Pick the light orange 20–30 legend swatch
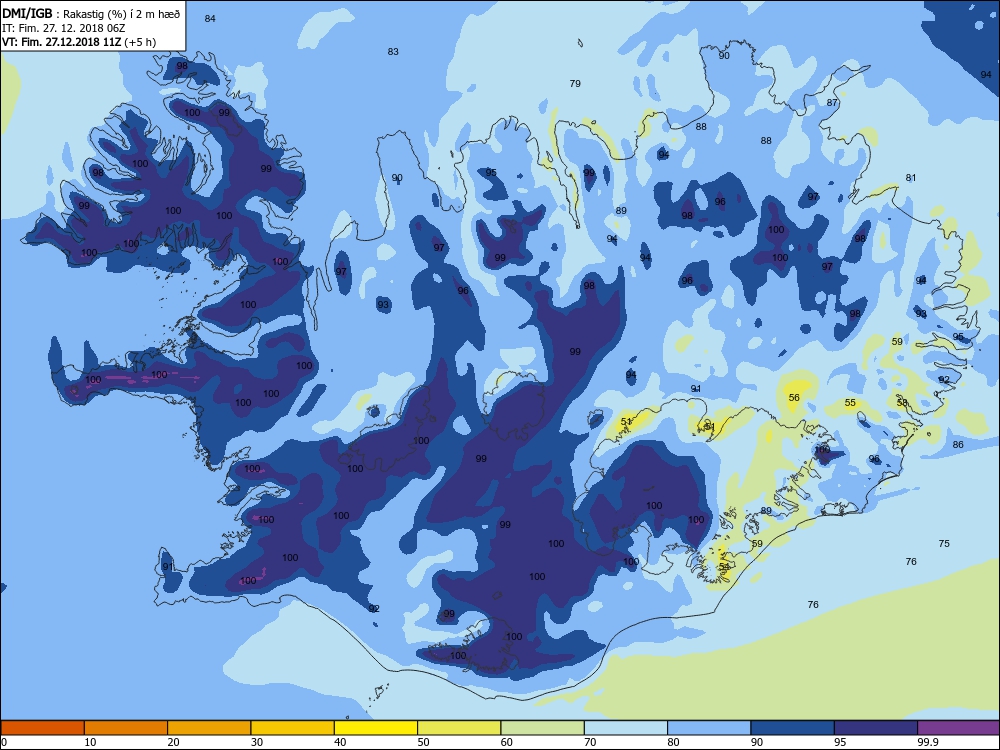This screenshot has height=750, width=1000. tap(209, 728)
